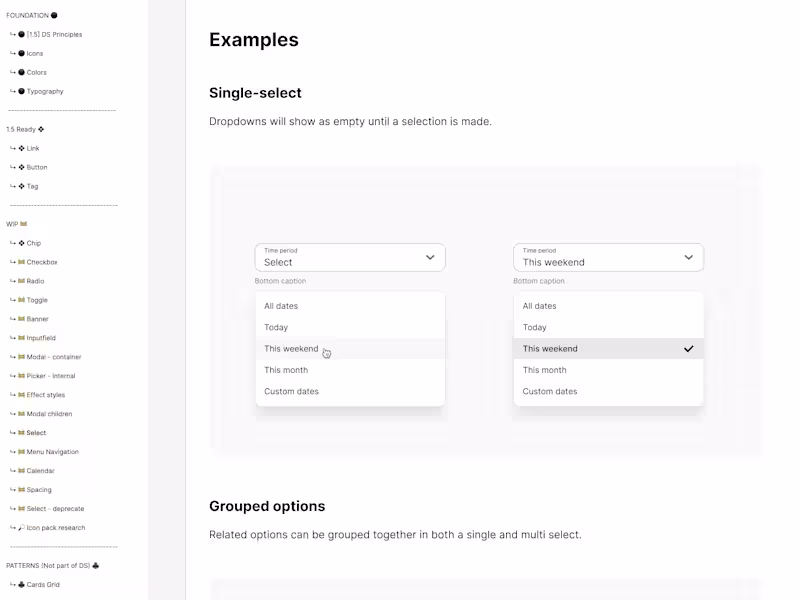
Task: Open the Cards Grid pattern page
Action: coord(42,584)
